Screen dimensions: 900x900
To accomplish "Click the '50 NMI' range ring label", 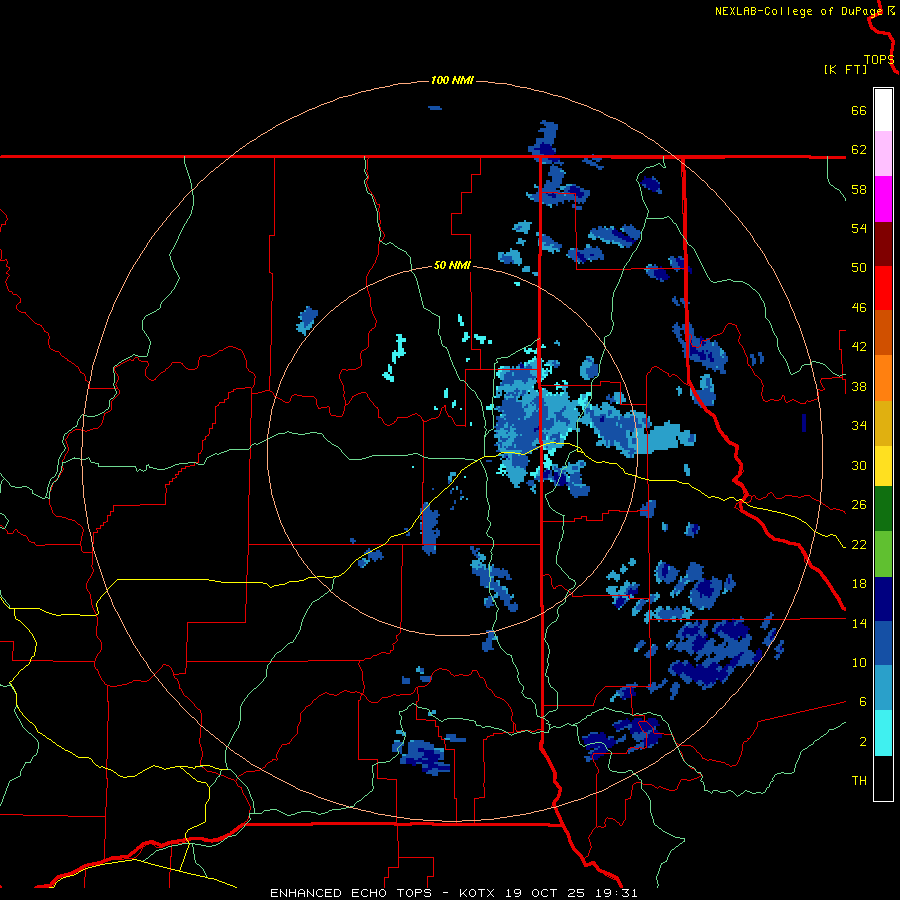I will point(452,265).
